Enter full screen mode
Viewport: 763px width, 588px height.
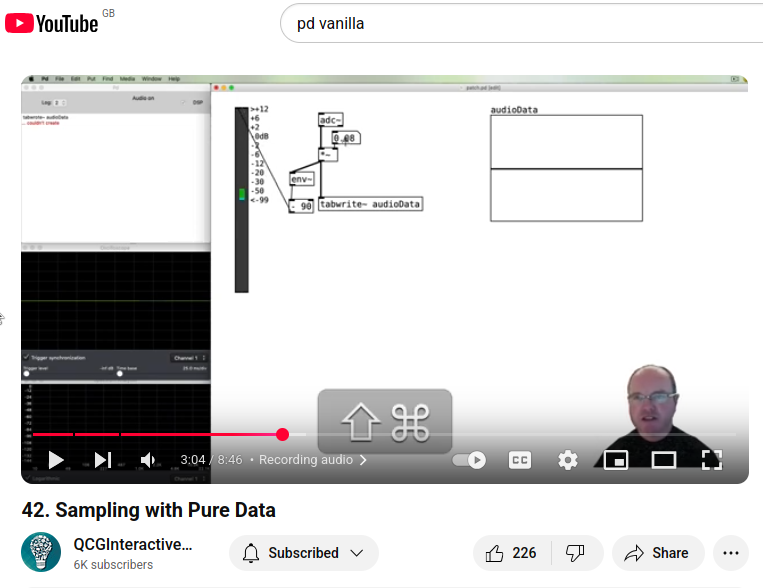(x=711, y=460)
